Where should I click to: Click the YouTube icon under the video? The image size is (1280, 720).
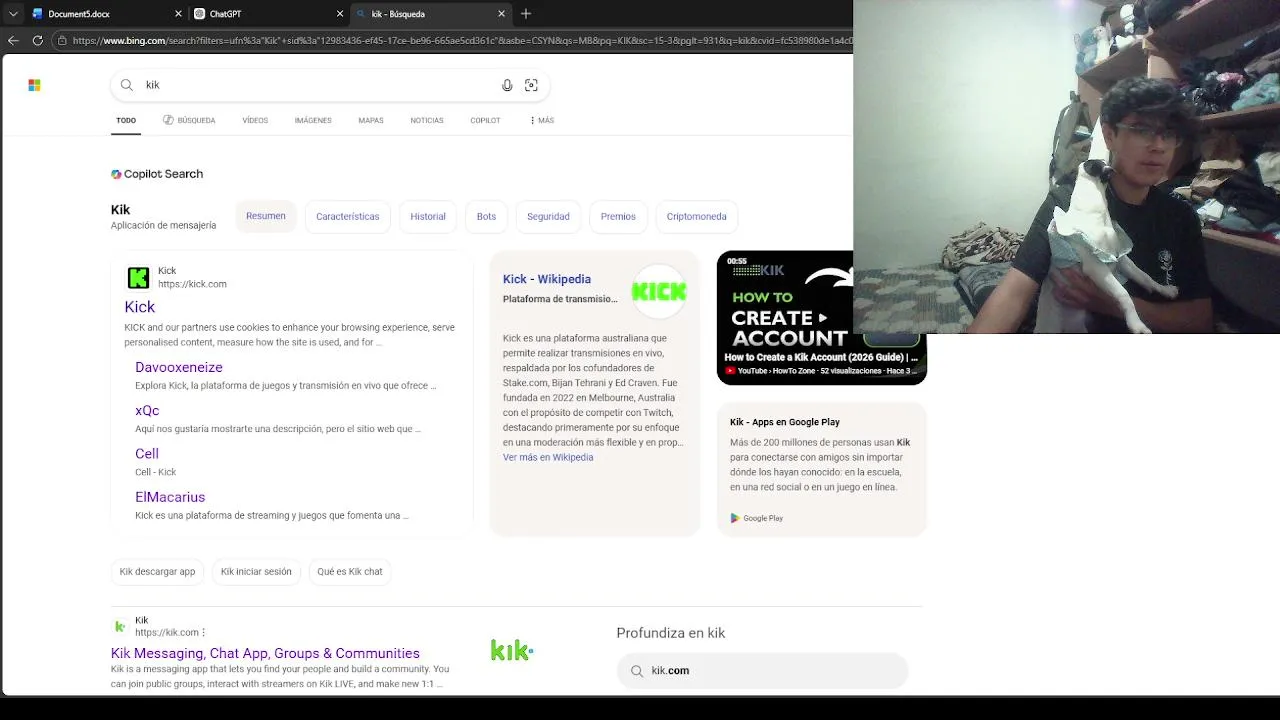point(731,371)
